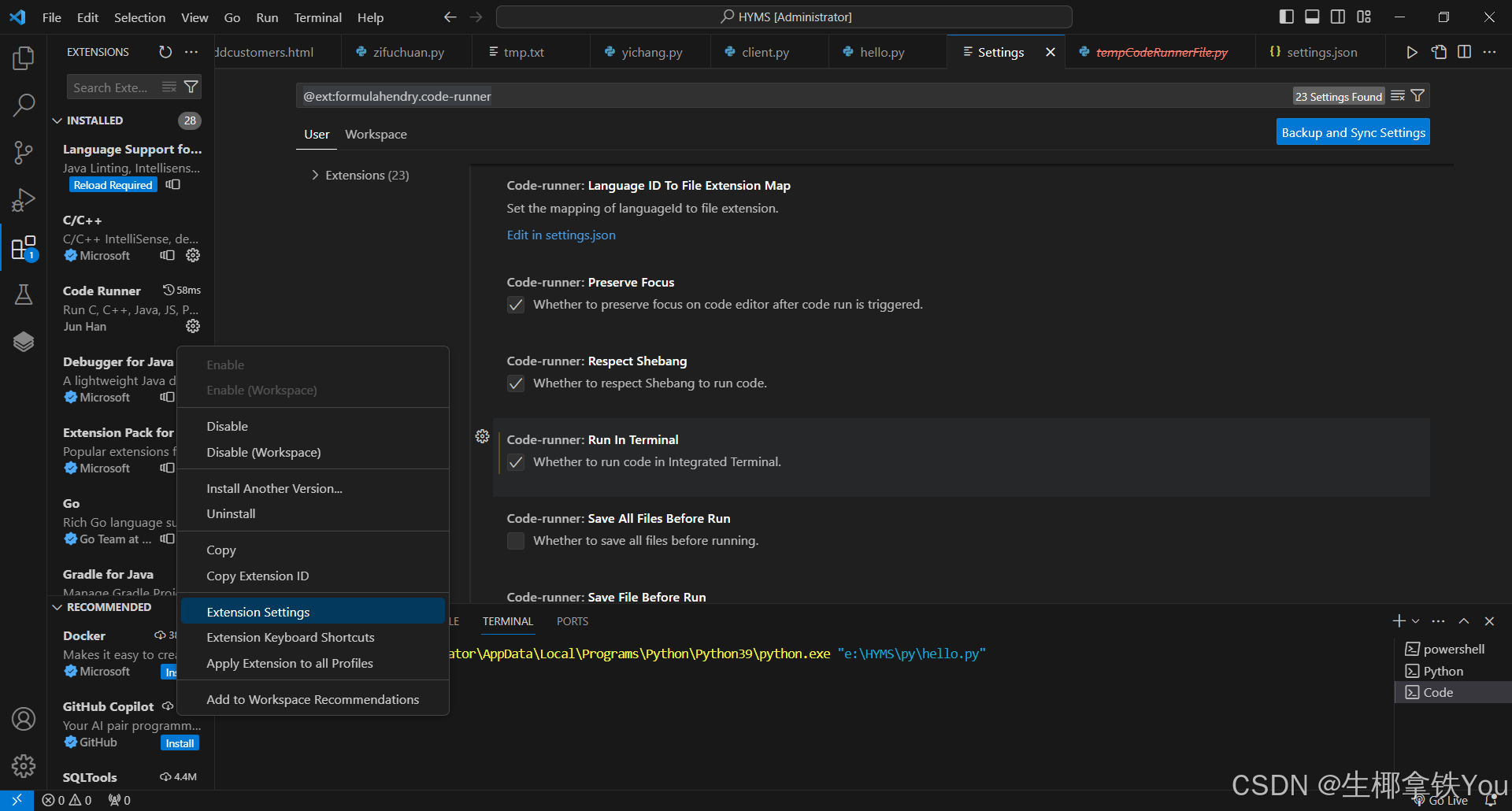Disable Run In Terminal option
Viewport: 1512px width, 811px height.
click(516, 462)
